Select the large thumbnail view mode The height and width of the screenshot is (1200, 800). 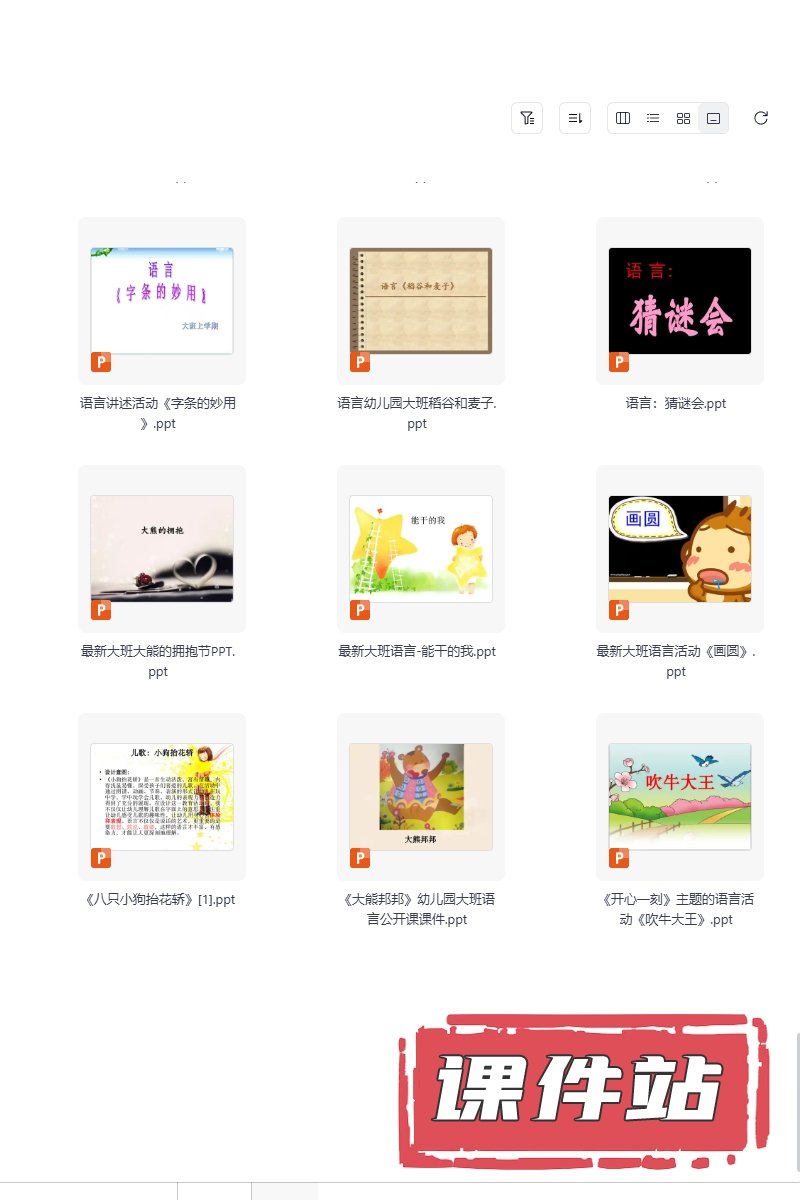(713, 118)
